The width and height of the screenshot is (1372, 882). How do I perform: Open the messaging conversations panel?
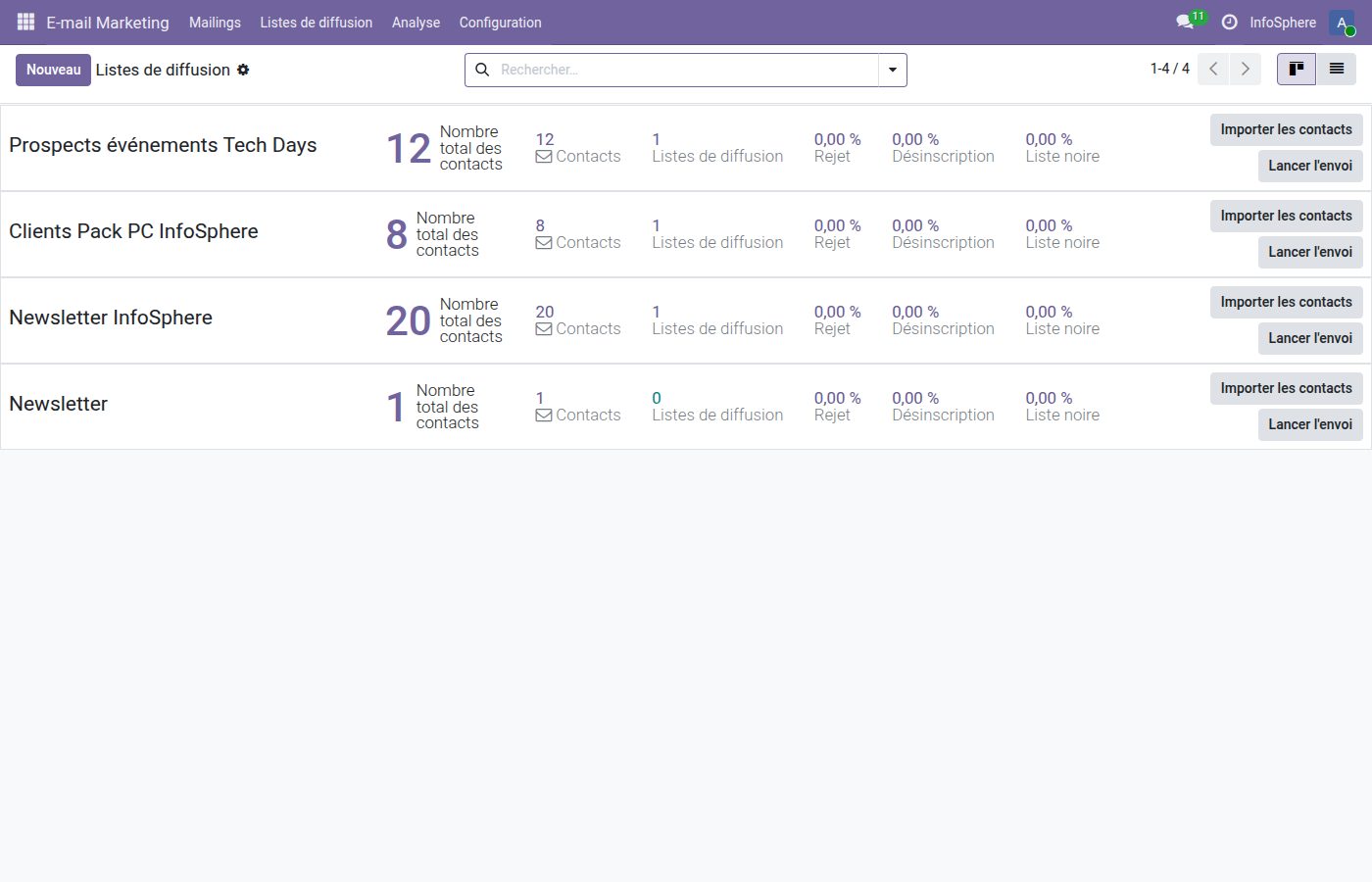1183,22
